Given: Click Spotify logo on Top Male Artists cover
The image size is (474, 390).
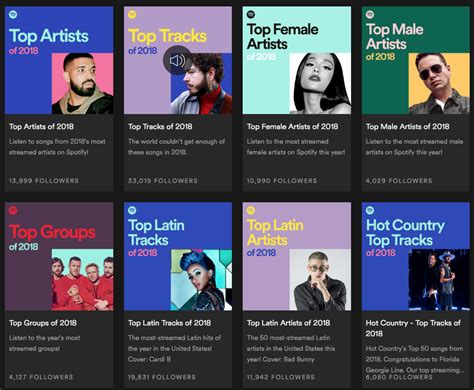Looking at the screenshot, I should (370, 14).
